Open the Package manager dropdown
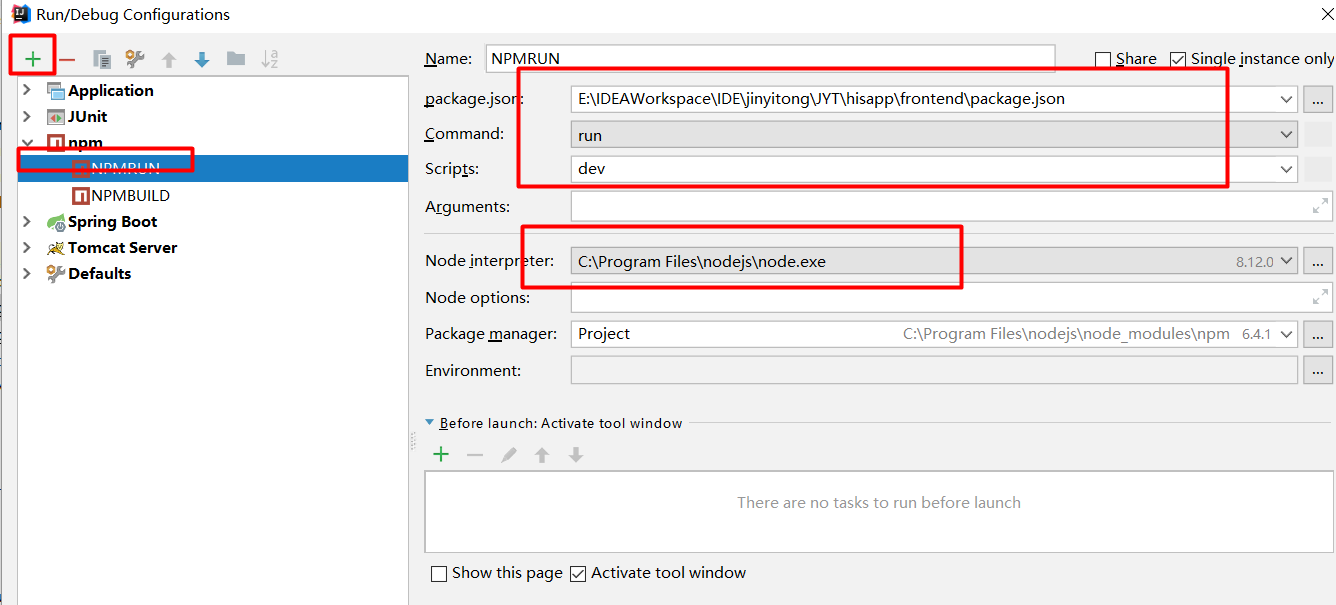The width and height of the screenshot is (1336, 605). [1286, 334]
